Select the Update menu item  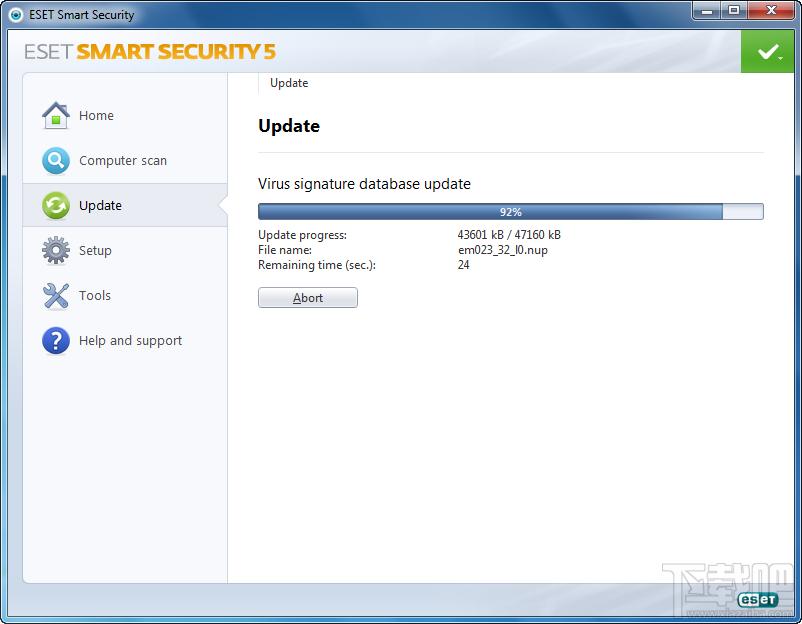(125, 206)
